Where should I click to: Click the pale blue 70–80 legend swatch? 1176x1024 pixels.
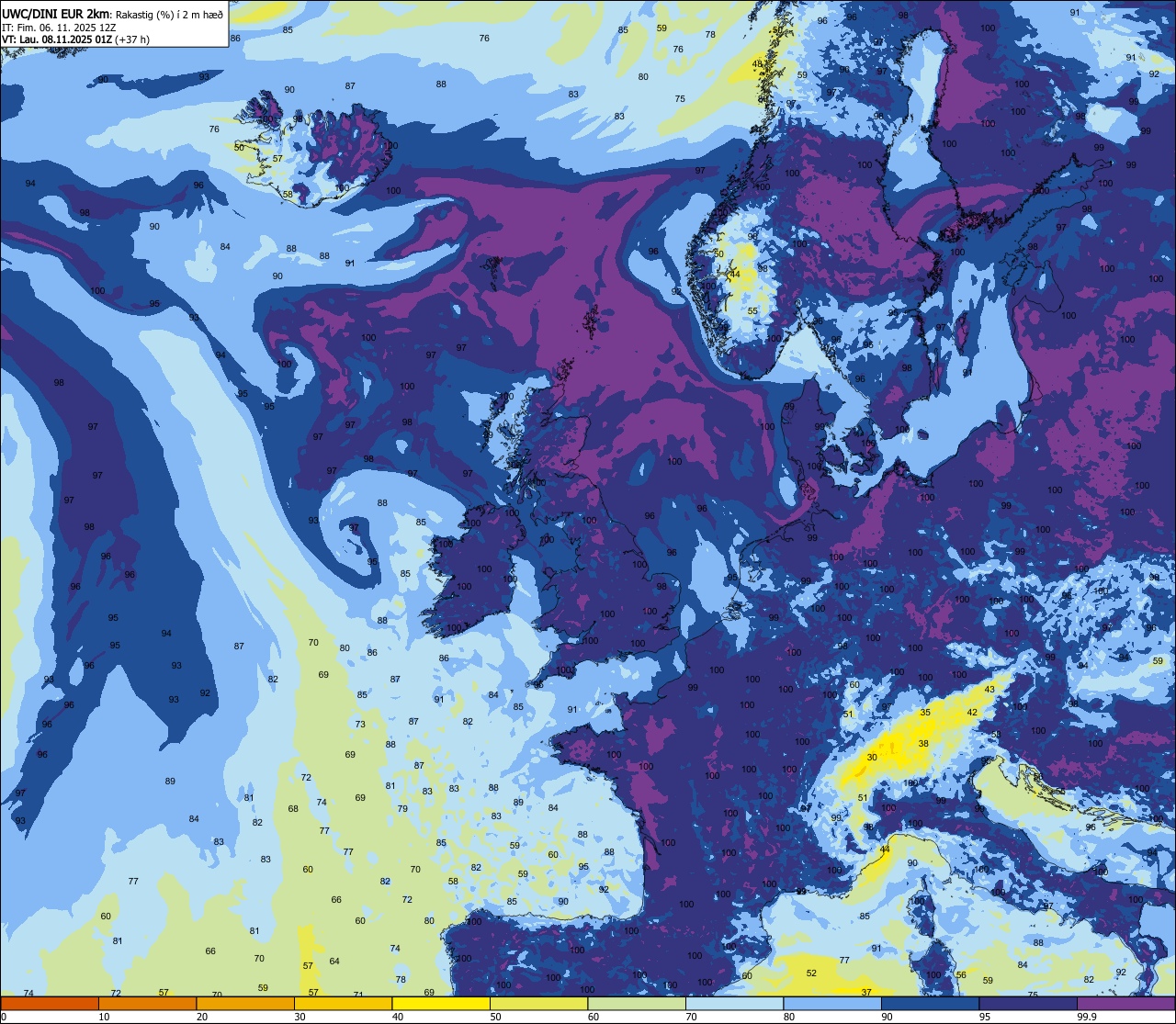tap(734, 1003)
